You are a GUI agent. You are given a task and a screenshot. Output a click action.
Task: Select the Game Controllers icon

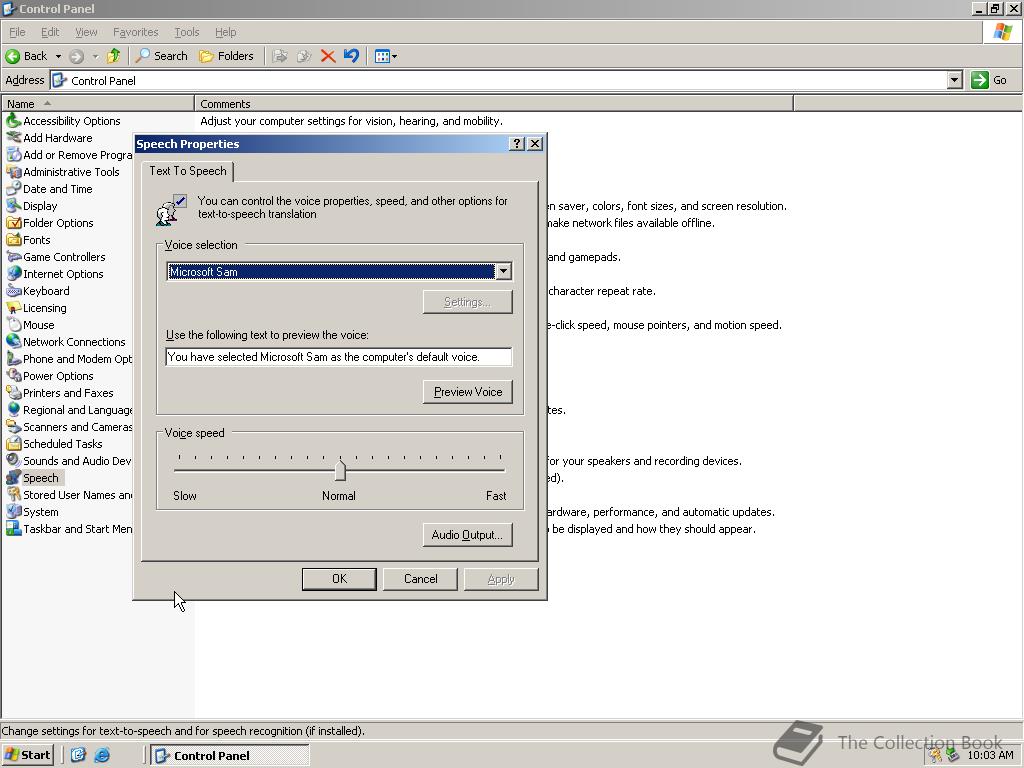pos(14,257)
